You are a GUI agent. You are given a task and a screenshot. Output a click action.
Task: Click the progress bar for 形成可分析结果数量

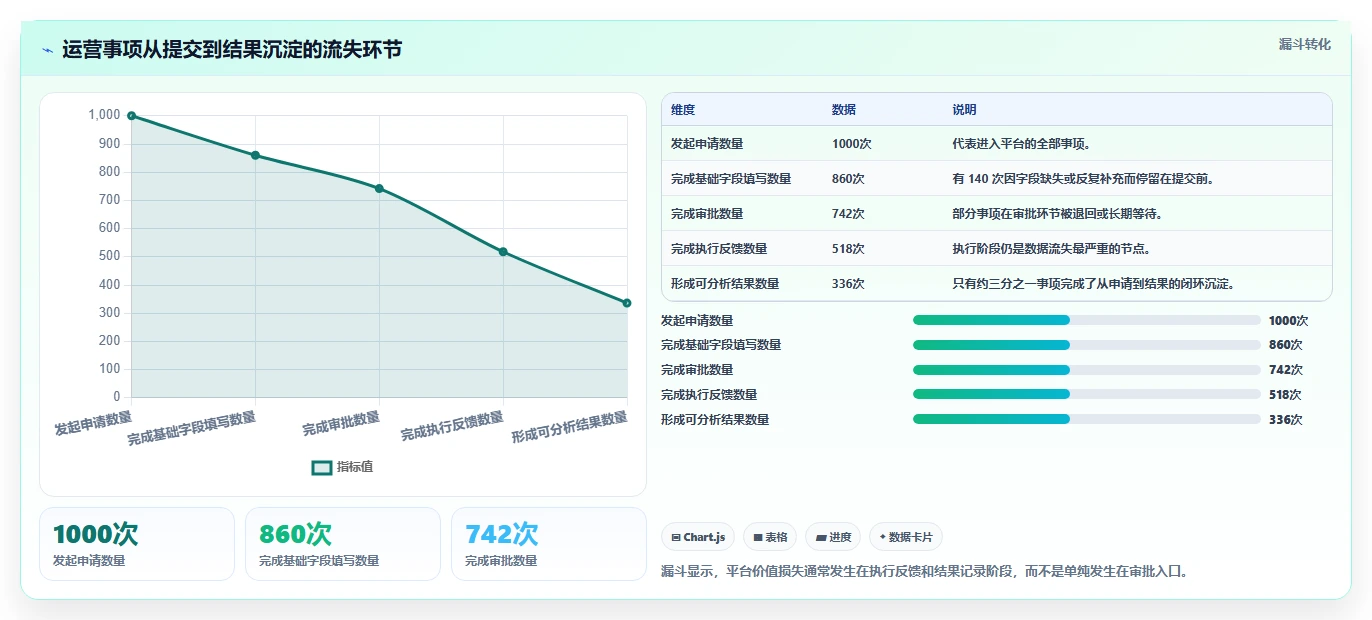tap(1086, 419)
